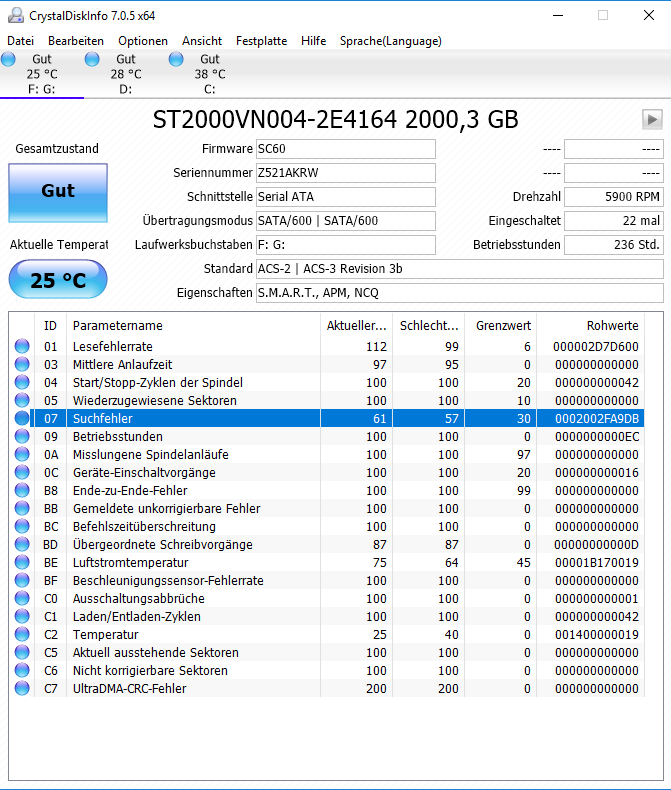This screenshot has height=790, width=671.
Task: Click status icon of Lesefehlerrate row
Action: click(x=22, y=346)
